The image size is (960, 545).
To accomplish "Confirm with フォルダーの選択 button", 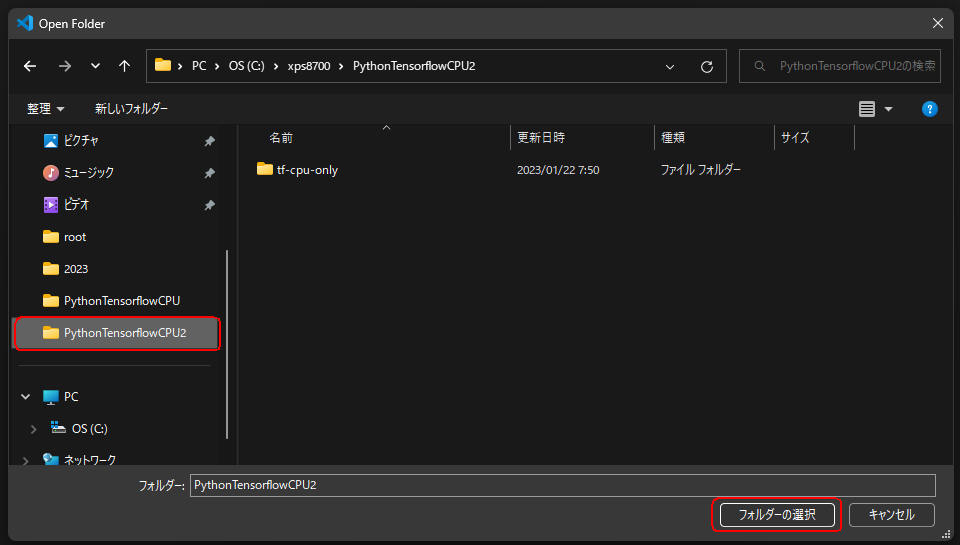I will tap(777, 515).
